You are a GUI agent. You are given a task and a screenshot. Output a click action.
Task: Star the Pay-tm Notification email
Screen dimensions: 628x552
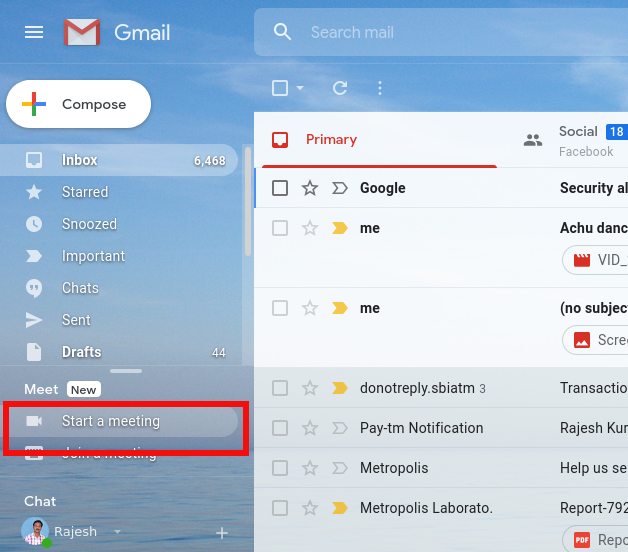click(310, 428)
